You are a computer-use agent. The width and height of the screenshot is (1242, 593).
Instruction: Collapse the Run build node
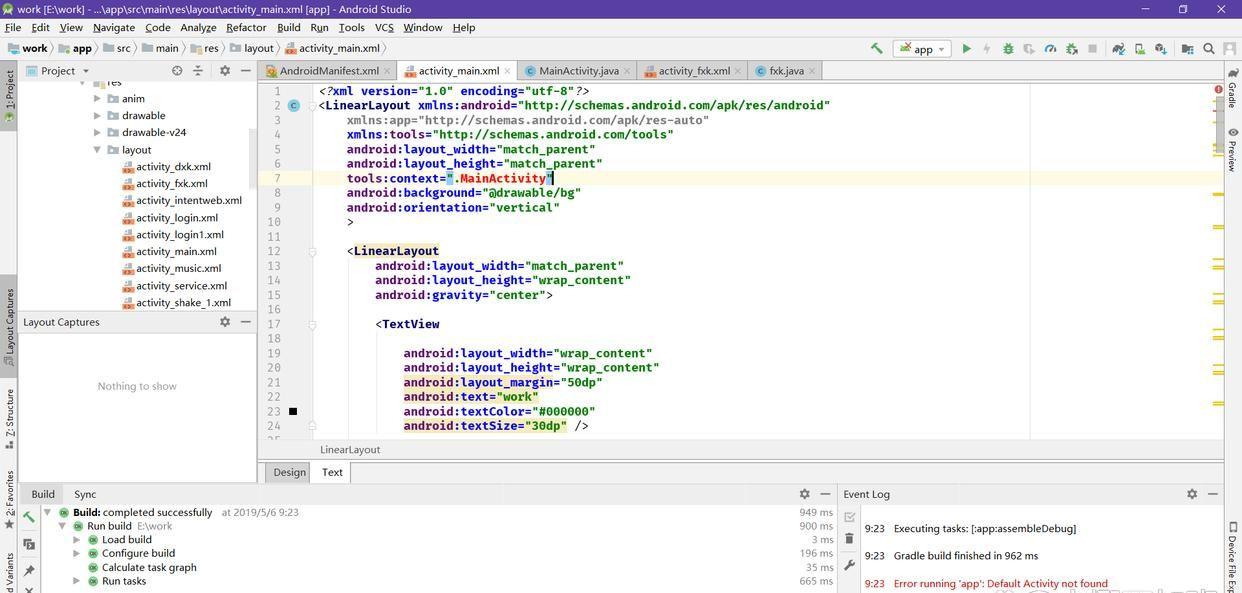(x=62, y=526)
